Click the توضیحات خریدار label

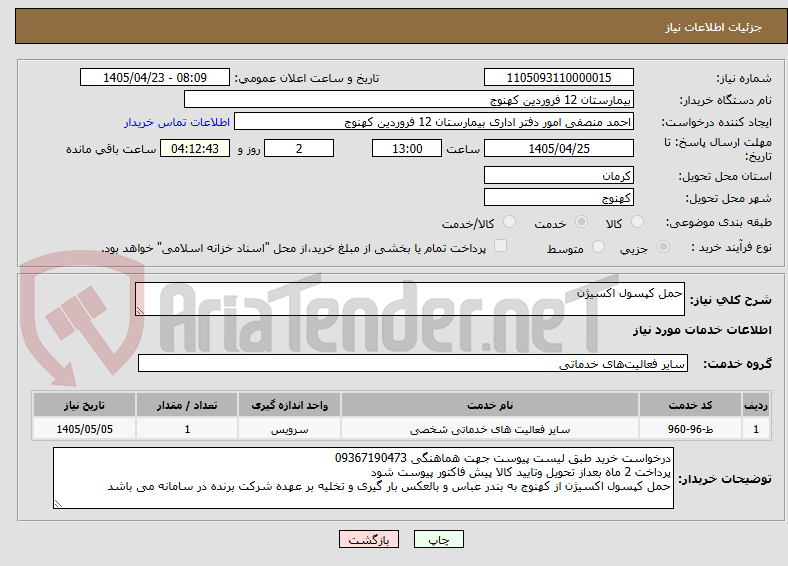point(725,479)
